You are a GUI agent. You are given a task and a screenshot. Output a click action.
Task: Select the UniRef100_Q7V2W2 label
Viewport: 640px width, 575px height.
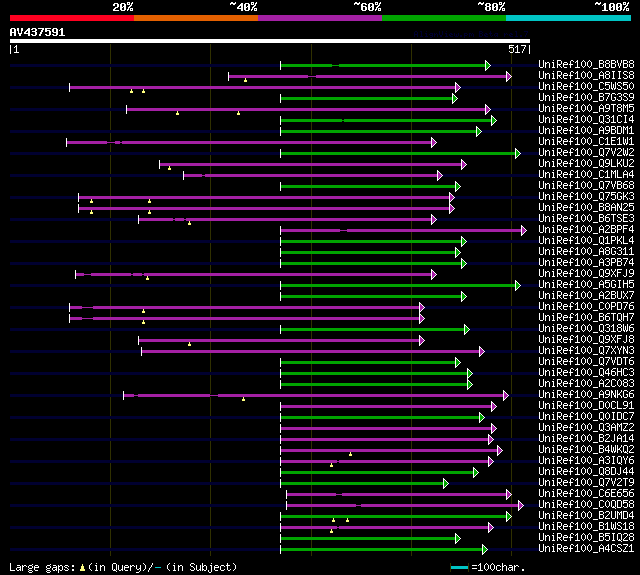click(586, 153)
